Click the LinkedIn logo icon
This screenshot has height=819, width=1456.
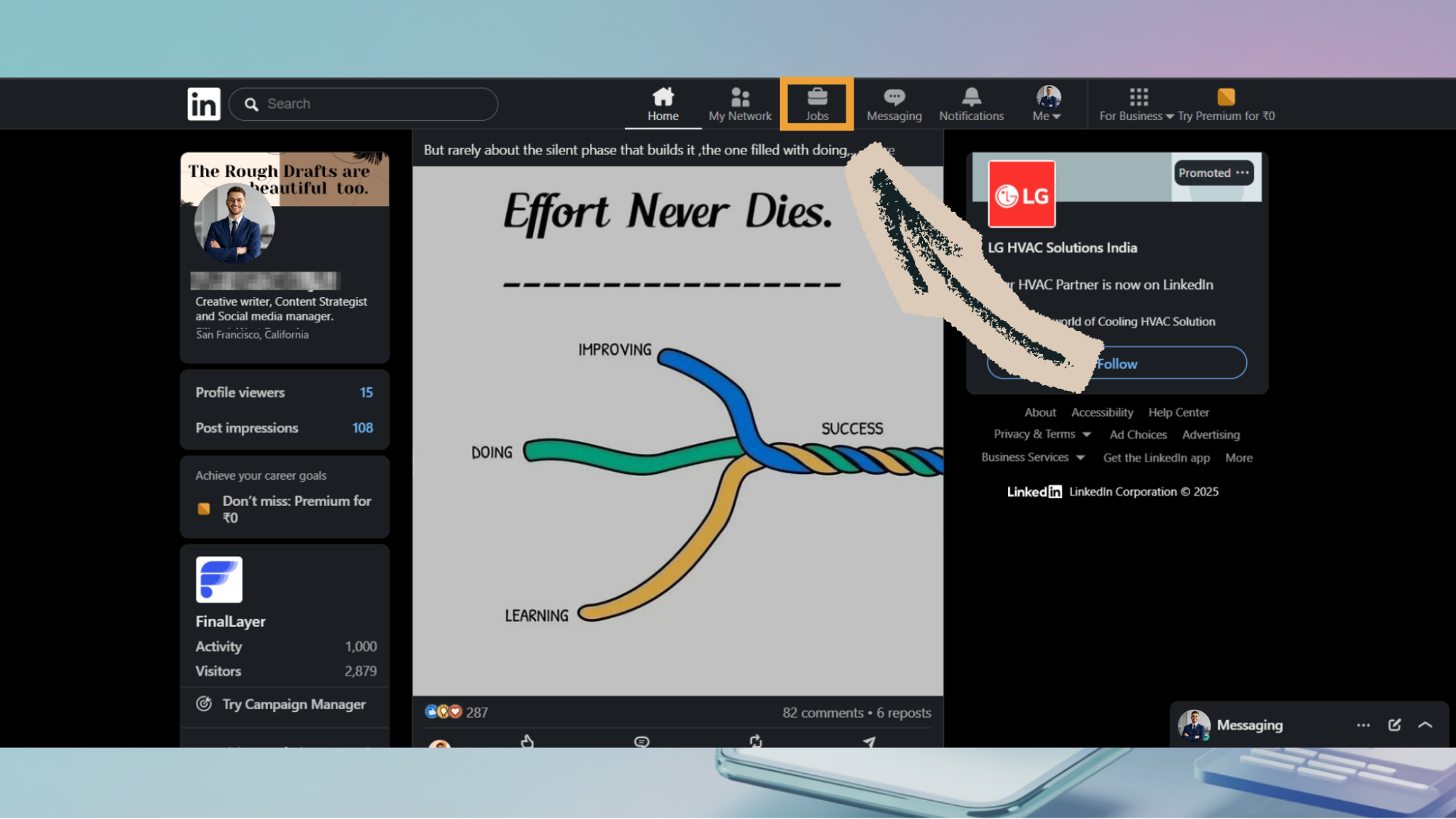(203, 104)
